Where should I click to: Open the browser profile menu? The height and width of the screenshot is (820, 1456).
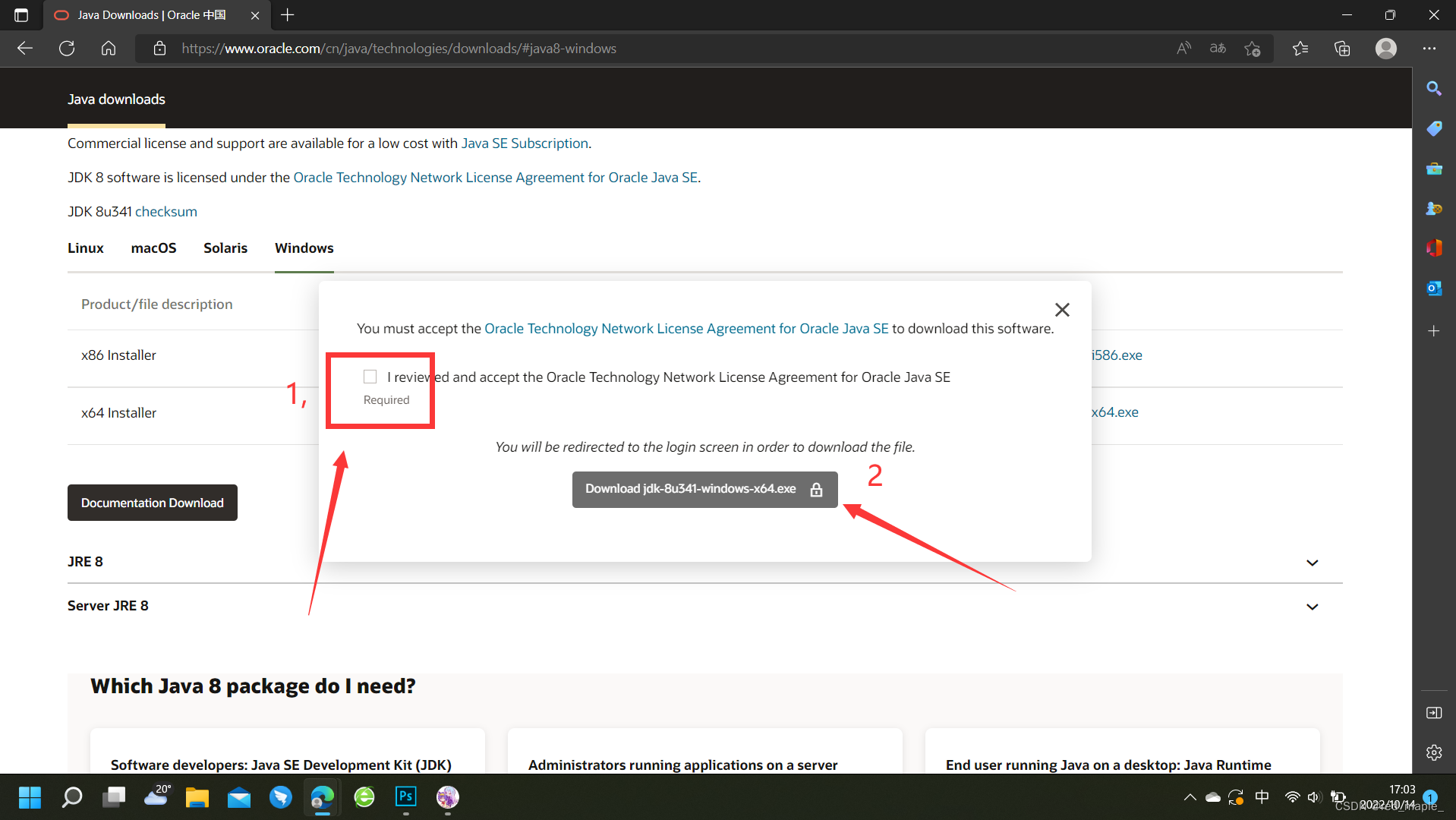(1386, 49)
